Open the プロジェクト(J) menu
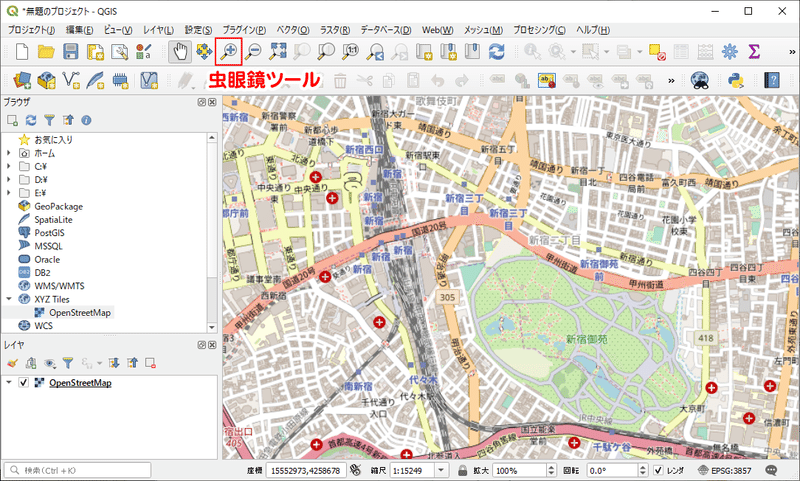Screen dimensions: 800x481 [31, 30]
